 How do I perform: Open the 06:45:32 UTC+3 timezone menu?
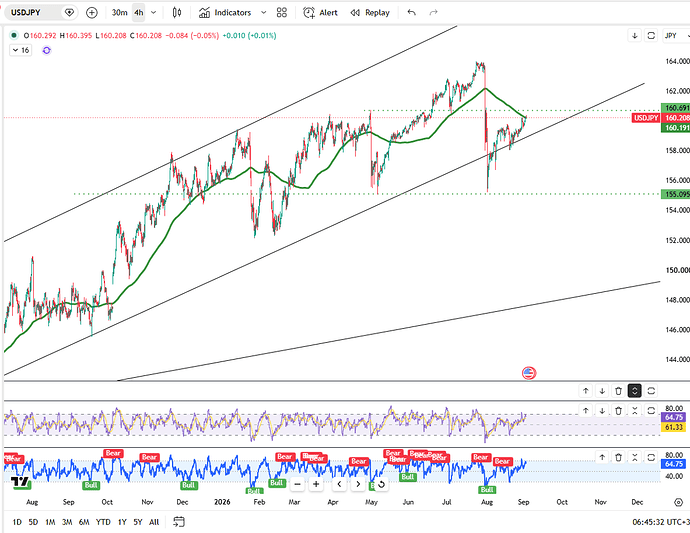(661, 522)
